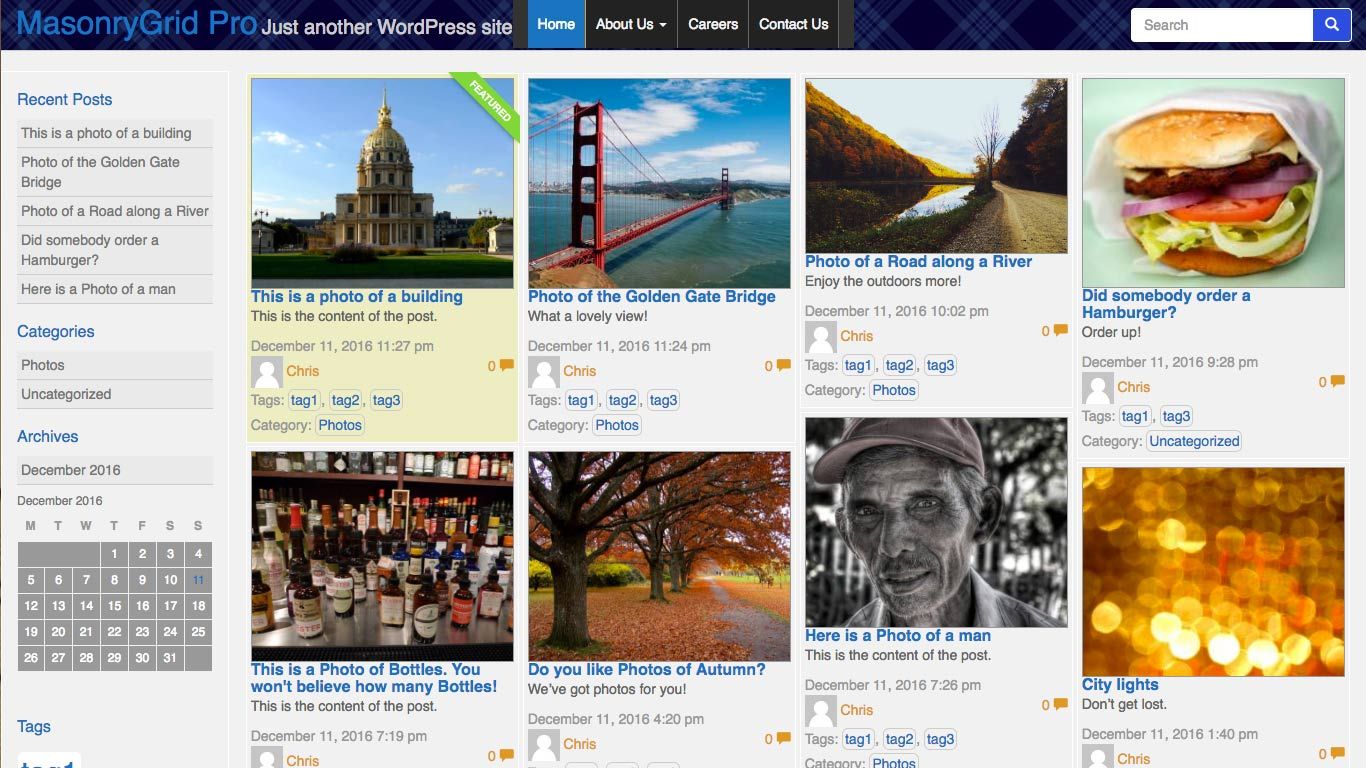Open recent post 'Did somebody order a Hamburger?'
Image resolution: width=1366 pixels, height=768 pixels.
click(x=90, y=250)
